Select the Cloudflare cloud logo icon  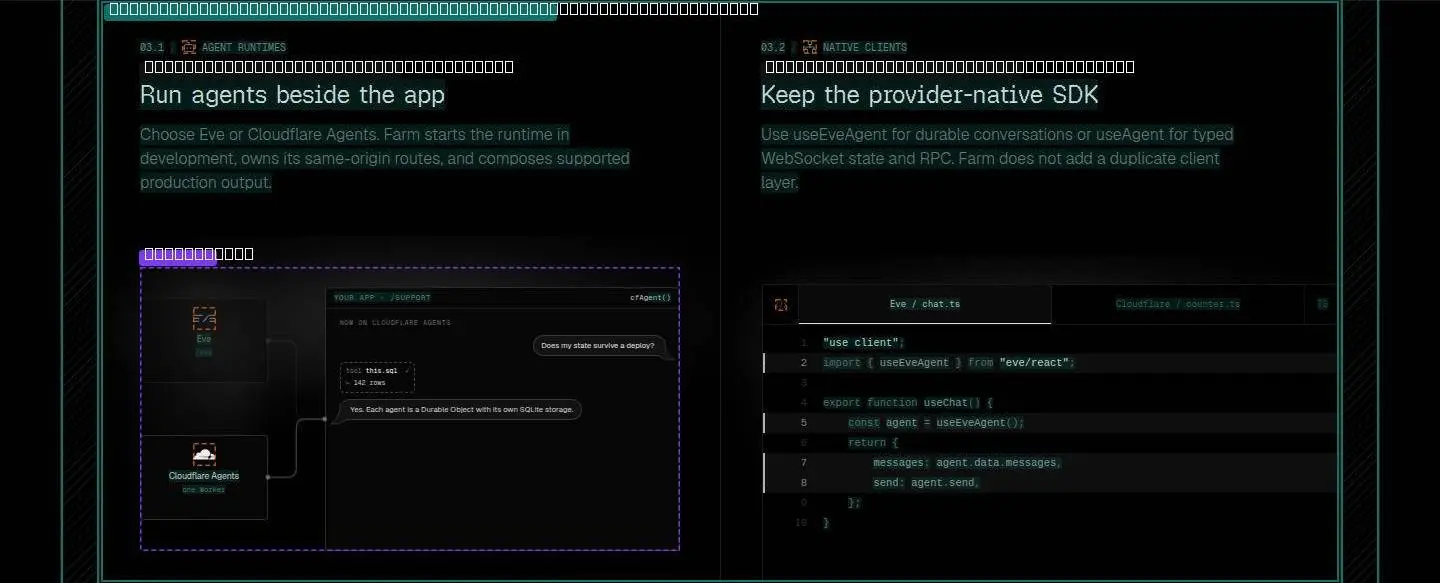click(x=204, y=454)
